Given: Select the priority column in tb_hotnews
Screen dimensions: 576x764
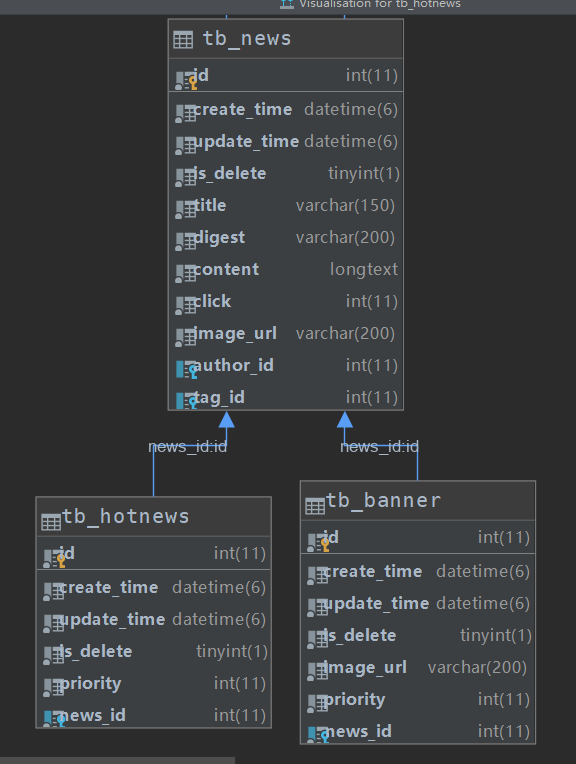Looking at the screenshot, I should tap(154, 684).
